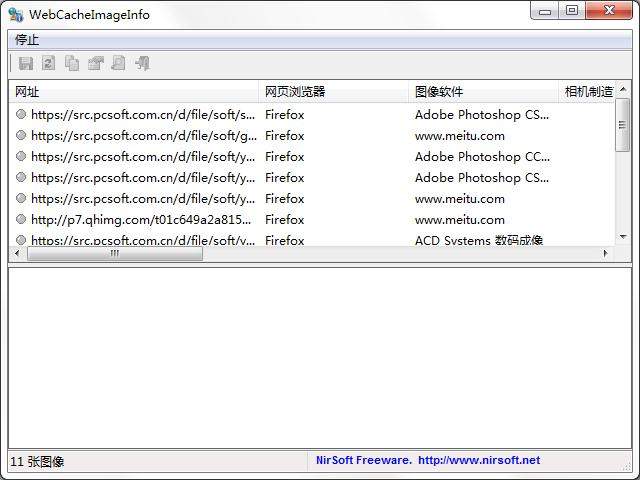This screenshot has height=480, width=640.
Task: Click Adobe Photoshop CC... cell
Action: (x=482, y=157)
